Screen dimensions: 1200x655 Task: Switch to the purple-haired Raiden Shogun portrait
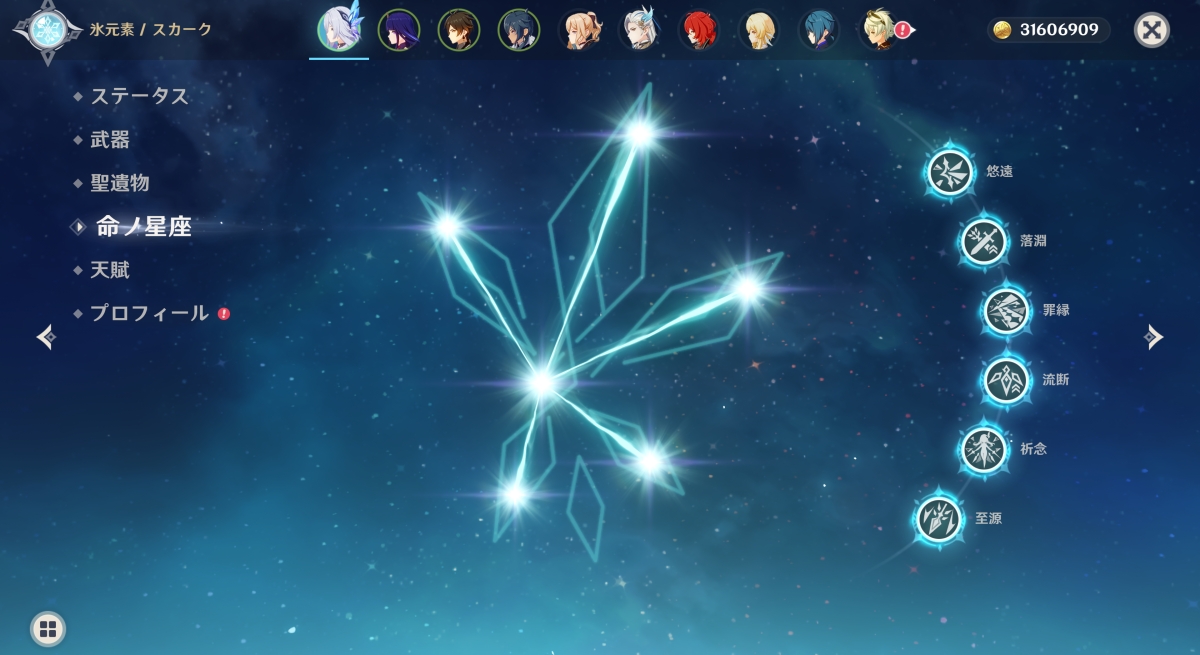pyautogui.click(x=399, y=30)
